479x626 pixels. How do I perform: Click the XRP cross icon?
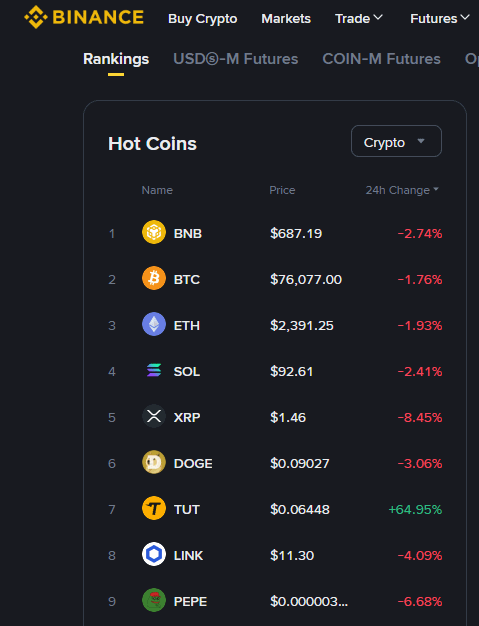(x=154, y=416)
